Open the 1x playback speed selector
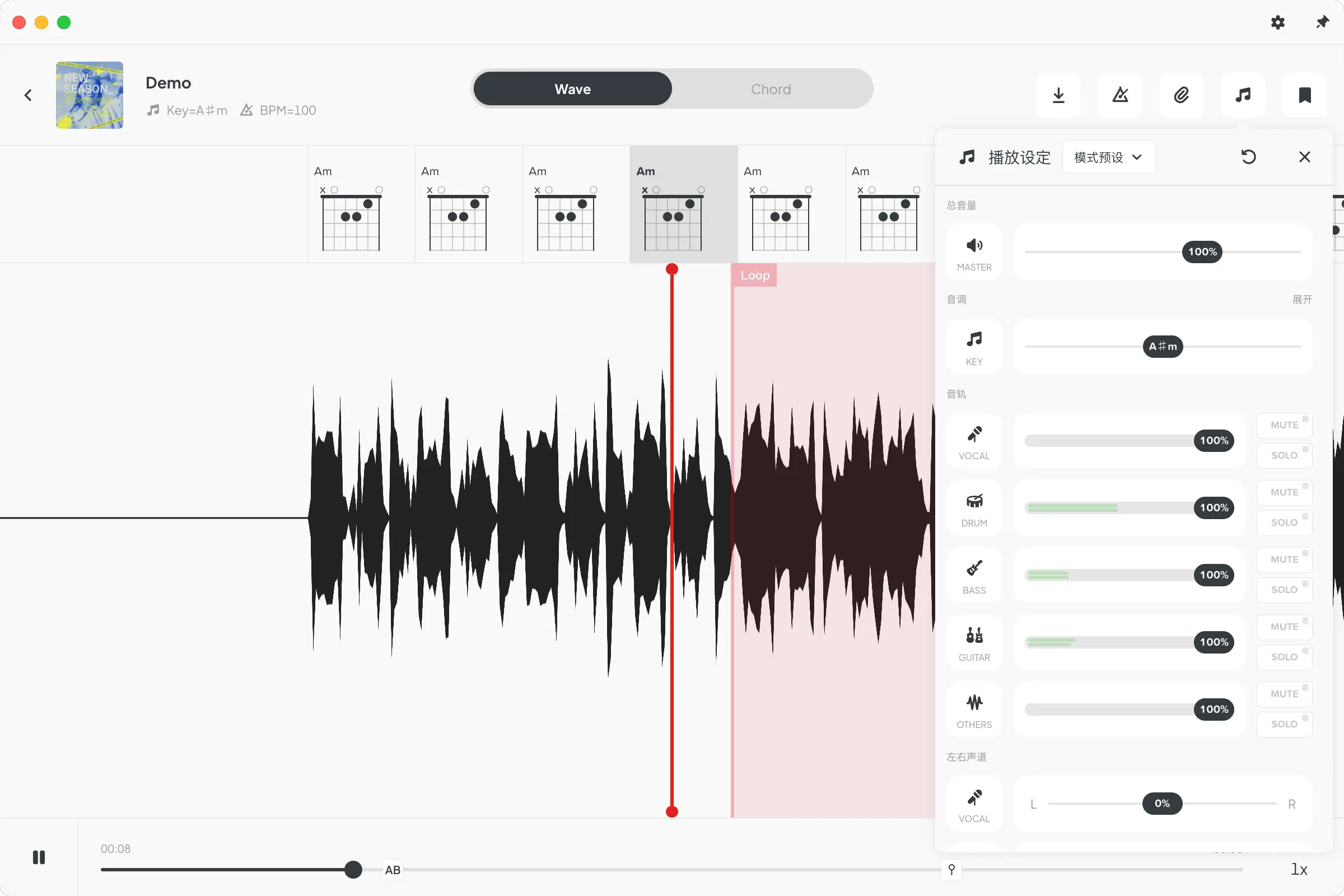The height and width of the screenshot is (896, 1344). (1299, 869)
